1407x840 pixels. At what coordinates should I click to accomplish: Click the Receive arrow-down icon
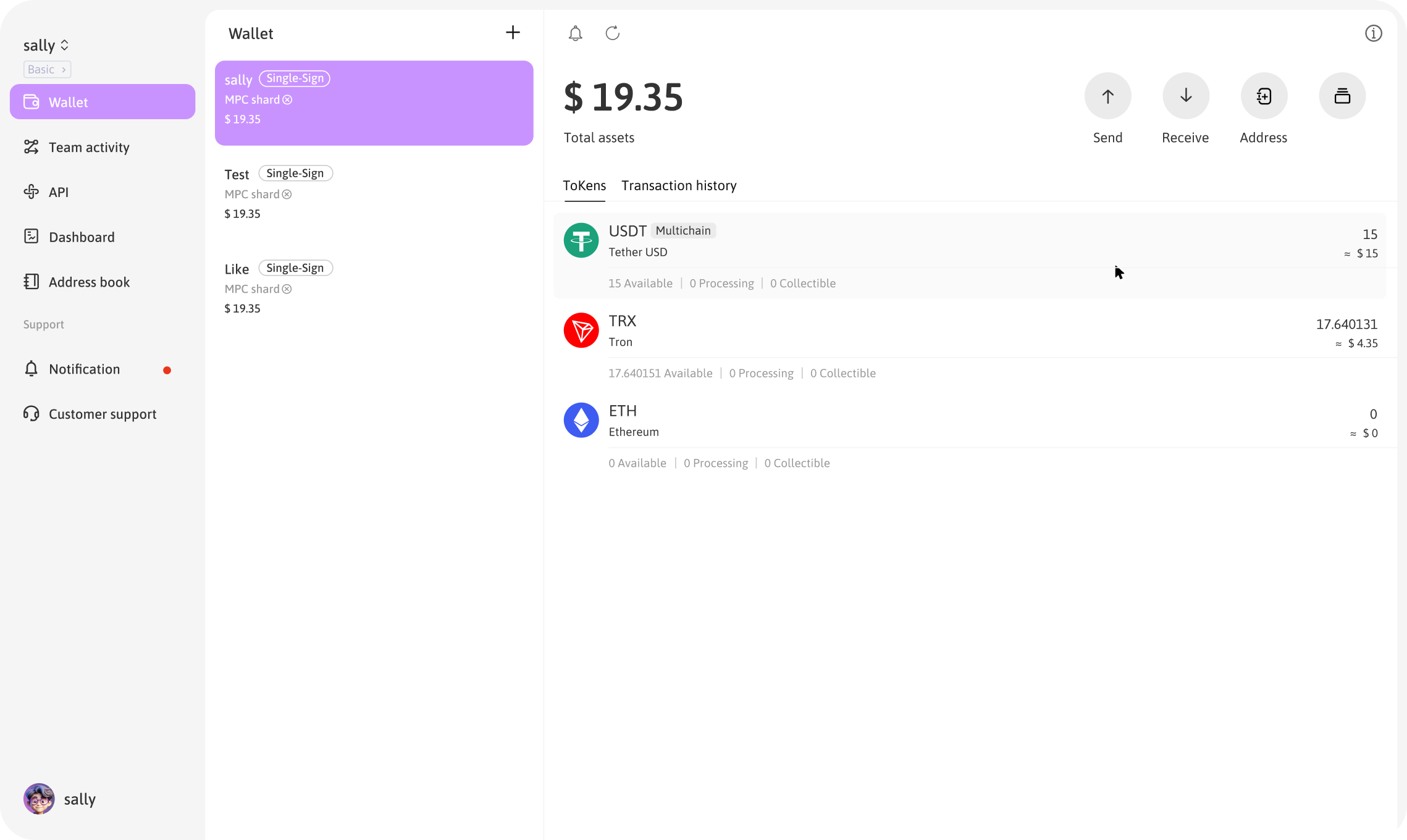coord(1185,96)
